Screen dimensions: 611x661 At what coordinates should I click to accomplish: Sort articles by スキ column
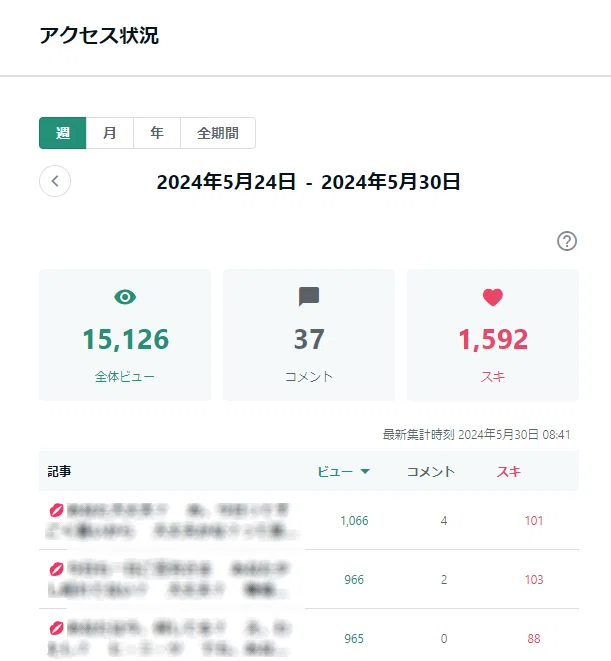[509, 471]
